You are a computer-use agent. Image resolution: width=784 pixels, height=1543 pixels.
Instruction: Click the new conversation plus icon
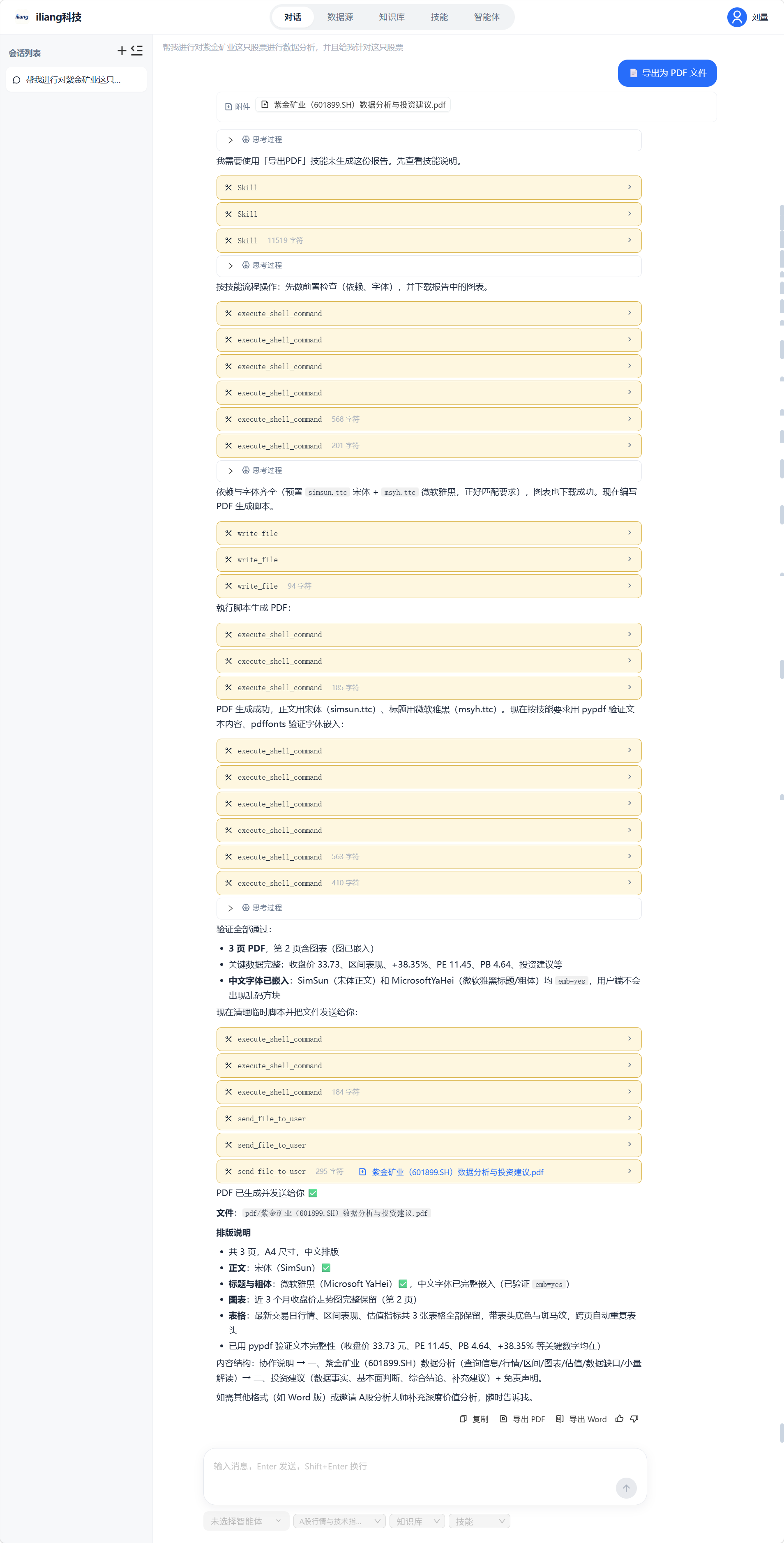tap(122, 51)
